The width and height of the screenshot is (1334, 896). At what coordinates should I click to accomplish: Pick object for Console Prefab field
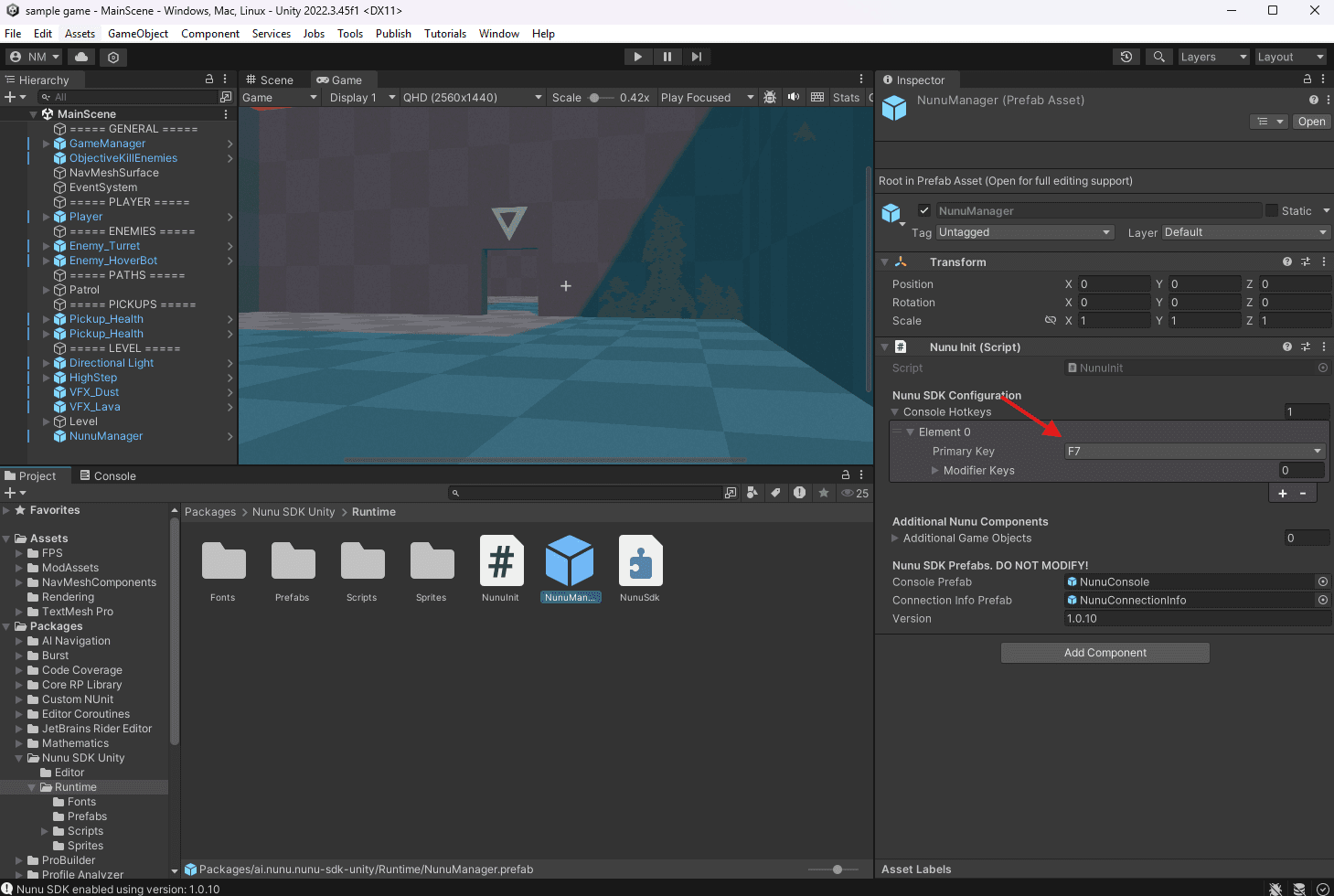point(1322,581)
